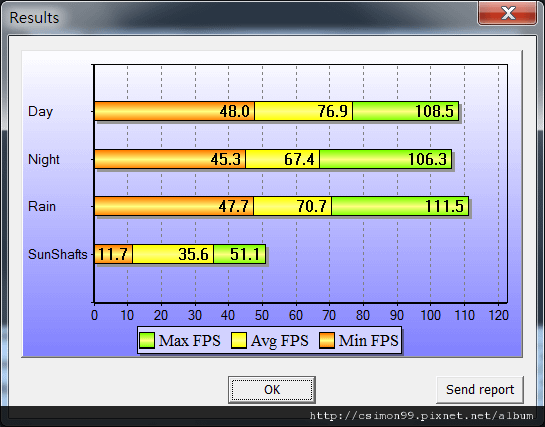Click the Results window title

click(x=34, y=18)
